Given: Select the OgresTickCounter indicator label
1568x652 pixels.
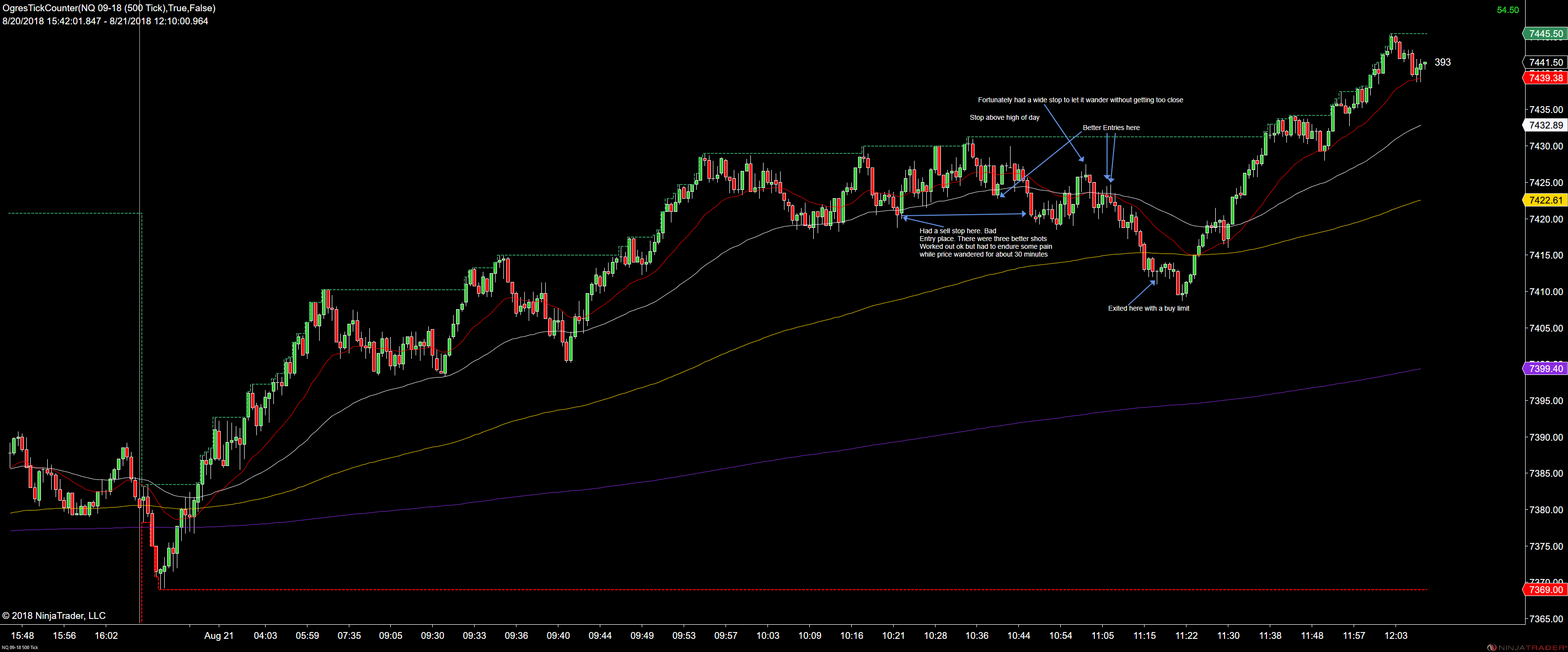Looking at the screenshot, I should (x=109, y=8).
